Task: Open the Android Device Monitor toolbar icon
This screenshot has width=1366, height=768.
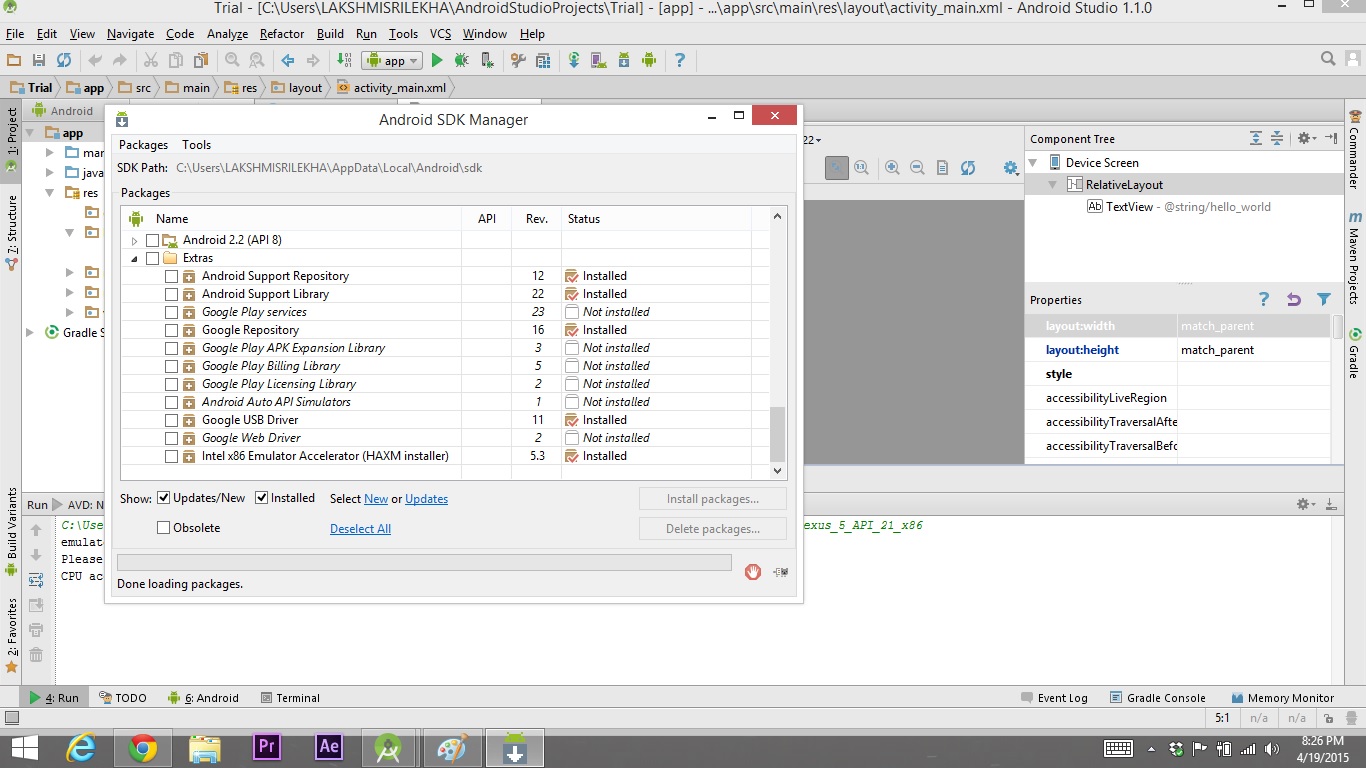Action: click(x=649, y=61)
